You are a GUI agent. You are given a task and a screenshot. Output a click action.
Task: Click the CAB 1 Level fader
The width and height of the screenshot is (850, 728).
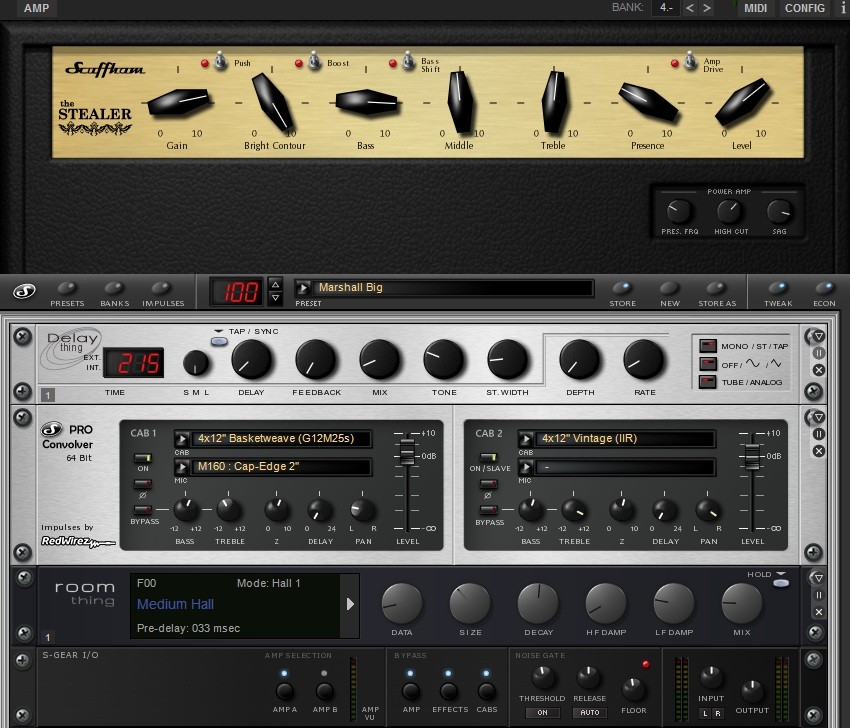click(407, 452)
